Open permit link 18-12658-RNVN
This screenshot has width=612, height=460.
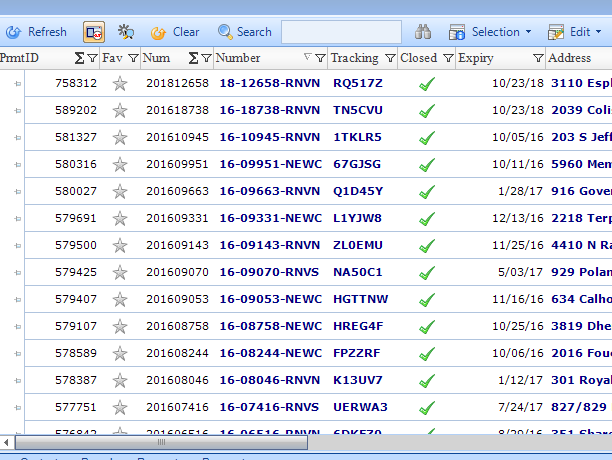point(270,83)
